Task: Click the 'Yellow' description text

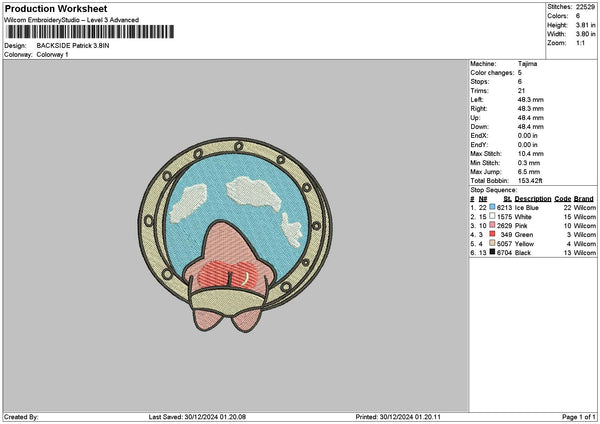Action: point(524,244)
